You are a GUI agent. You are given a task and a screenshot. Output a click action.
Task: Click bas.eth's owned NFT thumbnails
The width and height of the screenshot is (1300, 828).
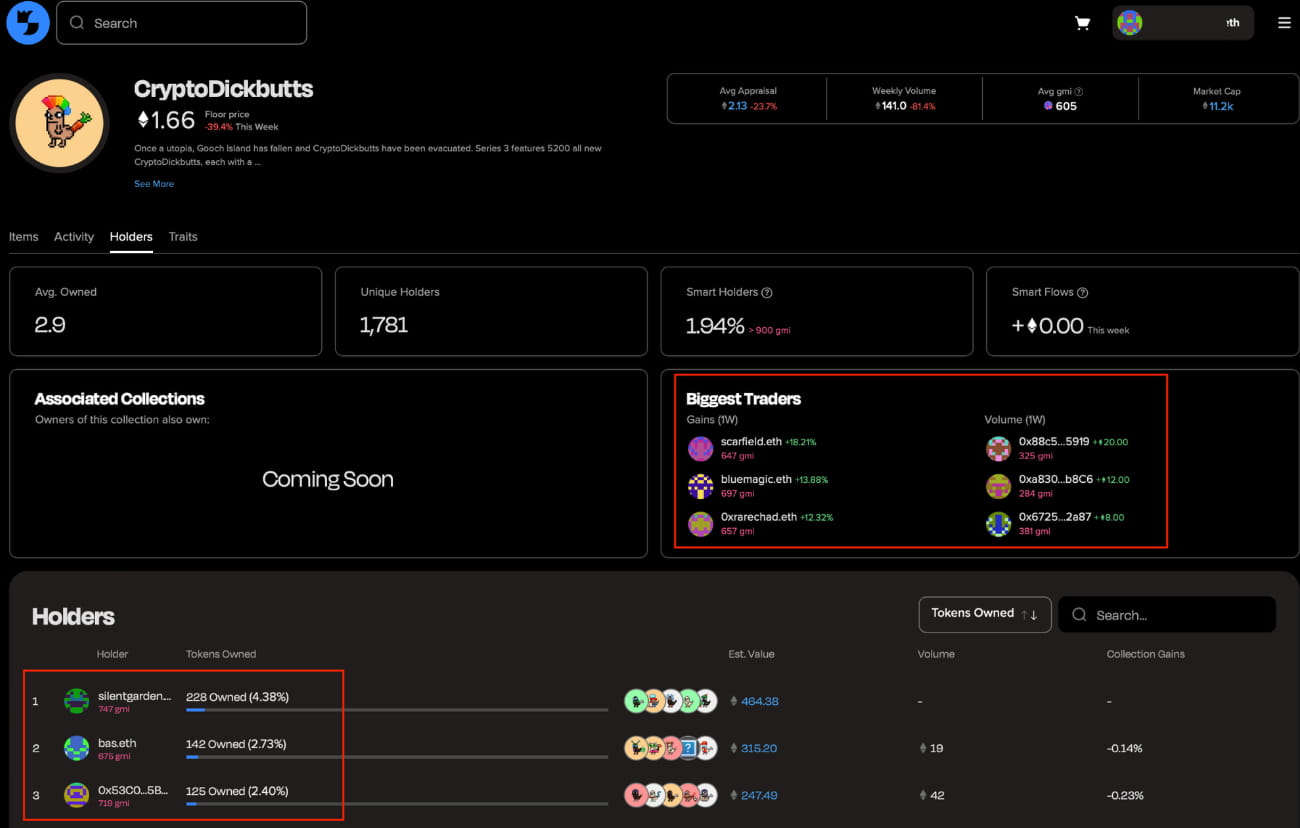[671, 748]
